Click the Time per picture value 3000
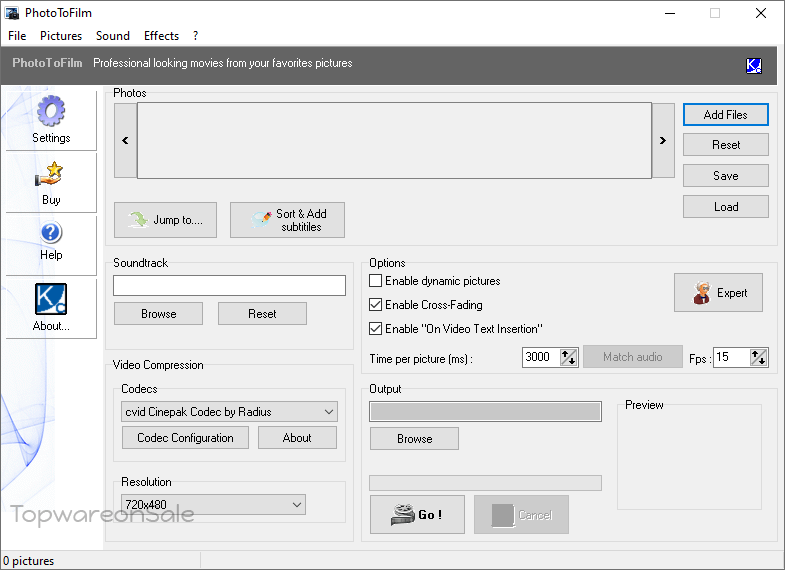This screenshot has width=785, height=570. (541, 357)
